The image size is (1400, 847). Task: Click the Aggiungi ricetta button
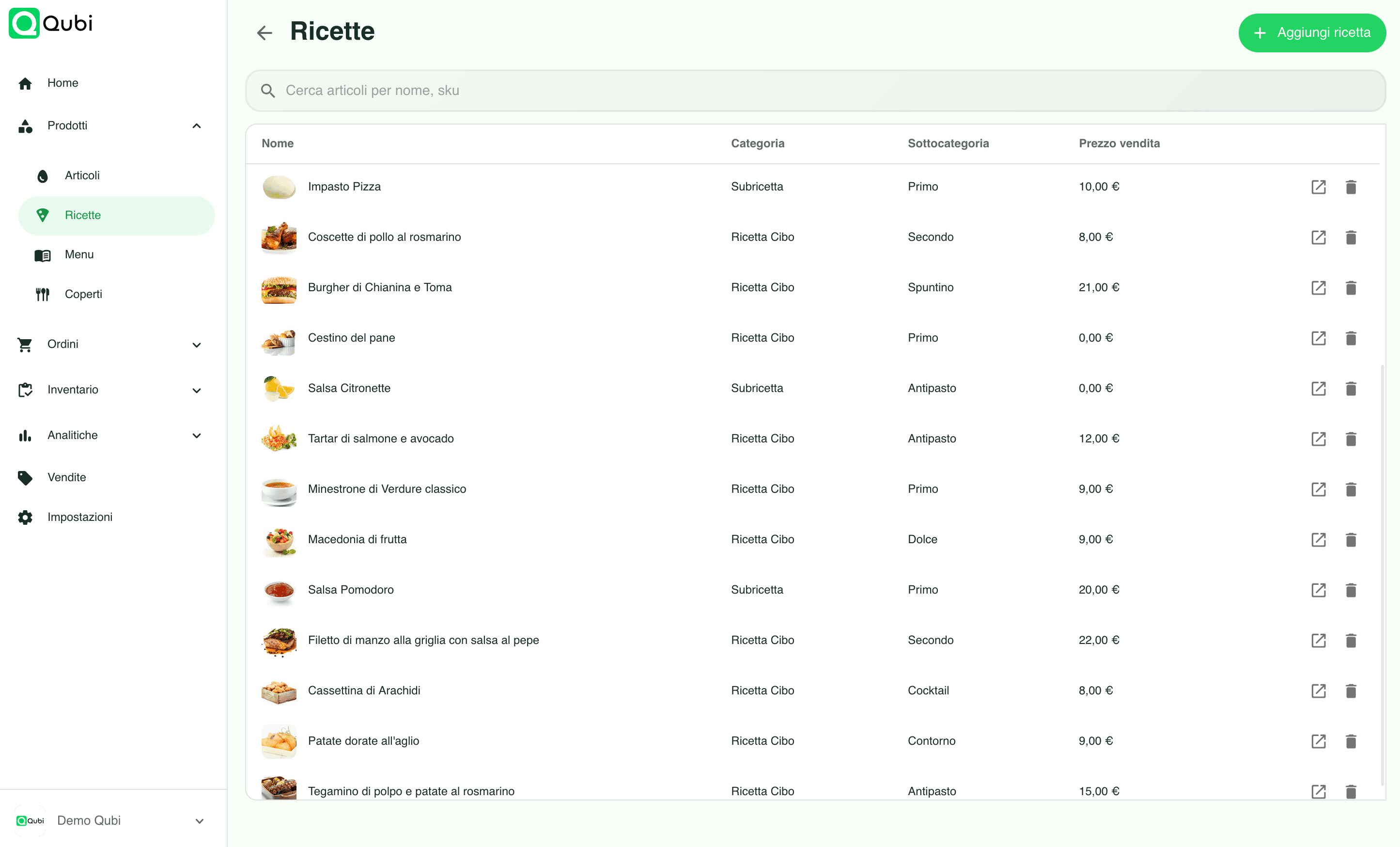coord(1312,32)
